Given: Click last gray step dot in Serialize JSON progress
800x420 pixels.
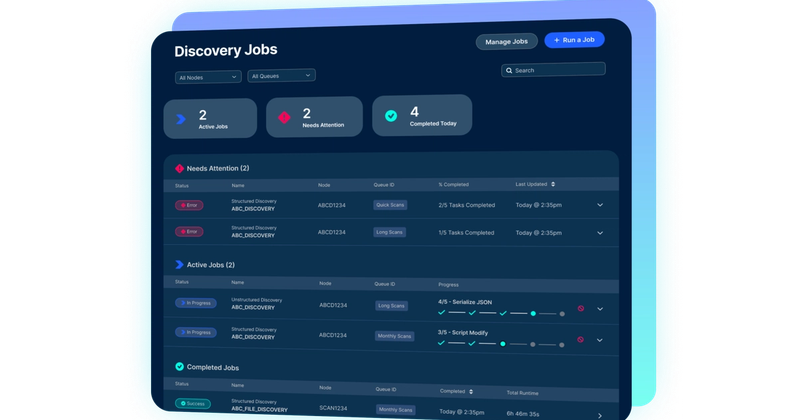Looking at the screenshot, I should (x=562, y=314).
